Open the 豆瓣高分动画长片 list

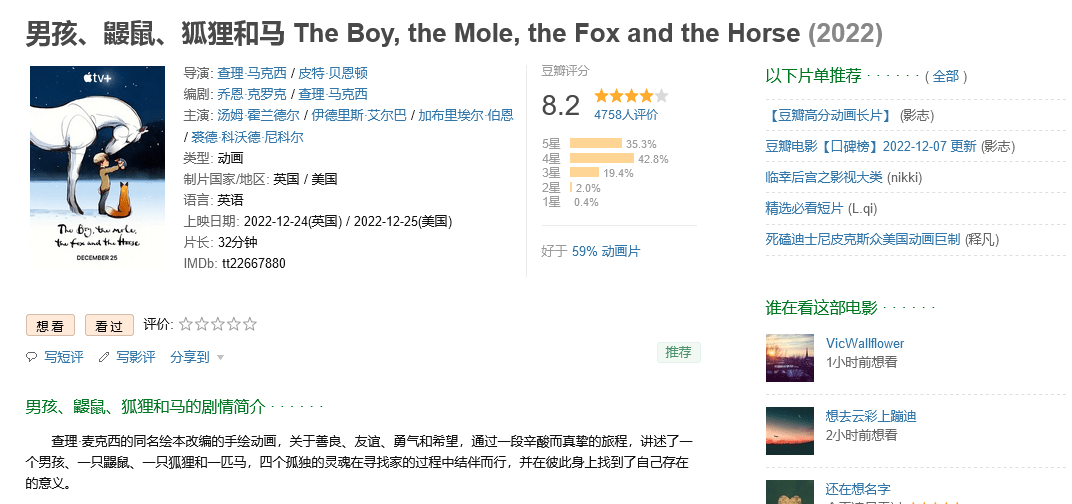(x=829, y=115)
